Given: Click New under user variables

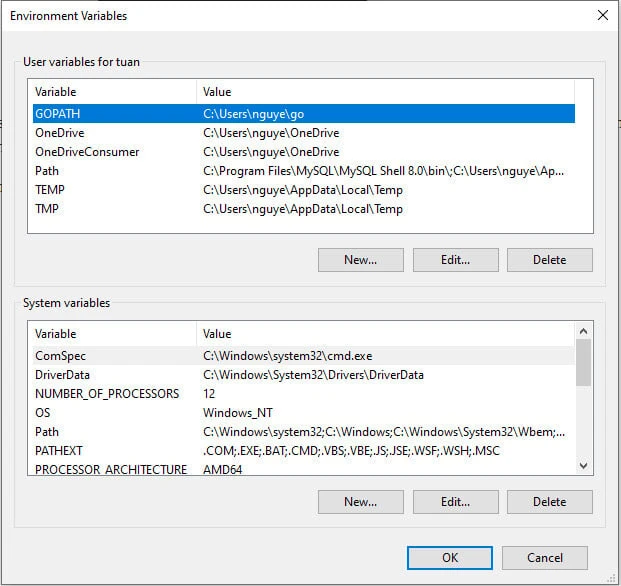Looking at the screenshot, I should [360, 260].
